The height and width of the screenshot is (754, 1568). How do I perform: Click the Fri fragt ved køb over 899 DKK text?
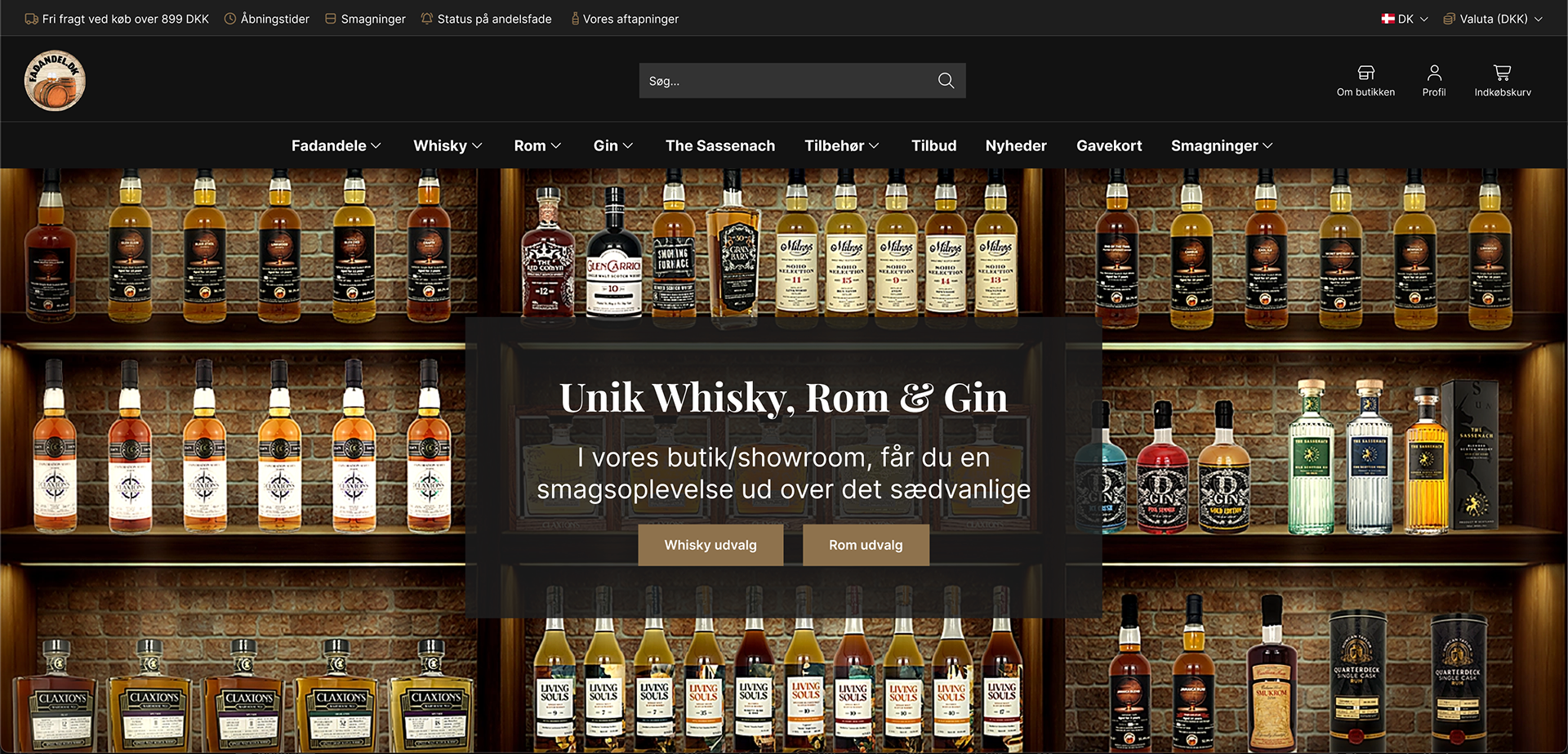click(126, 19)
